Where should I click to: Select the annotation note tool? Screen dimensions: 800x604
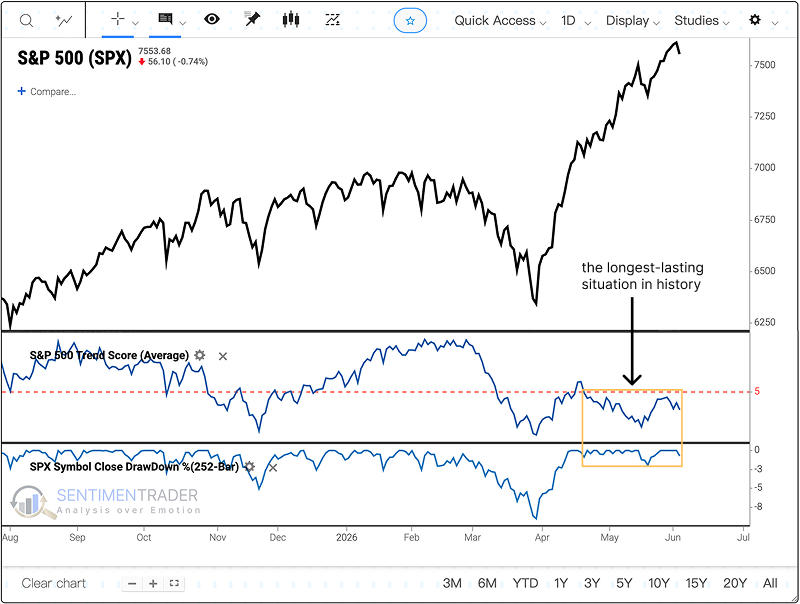point(165,19)
